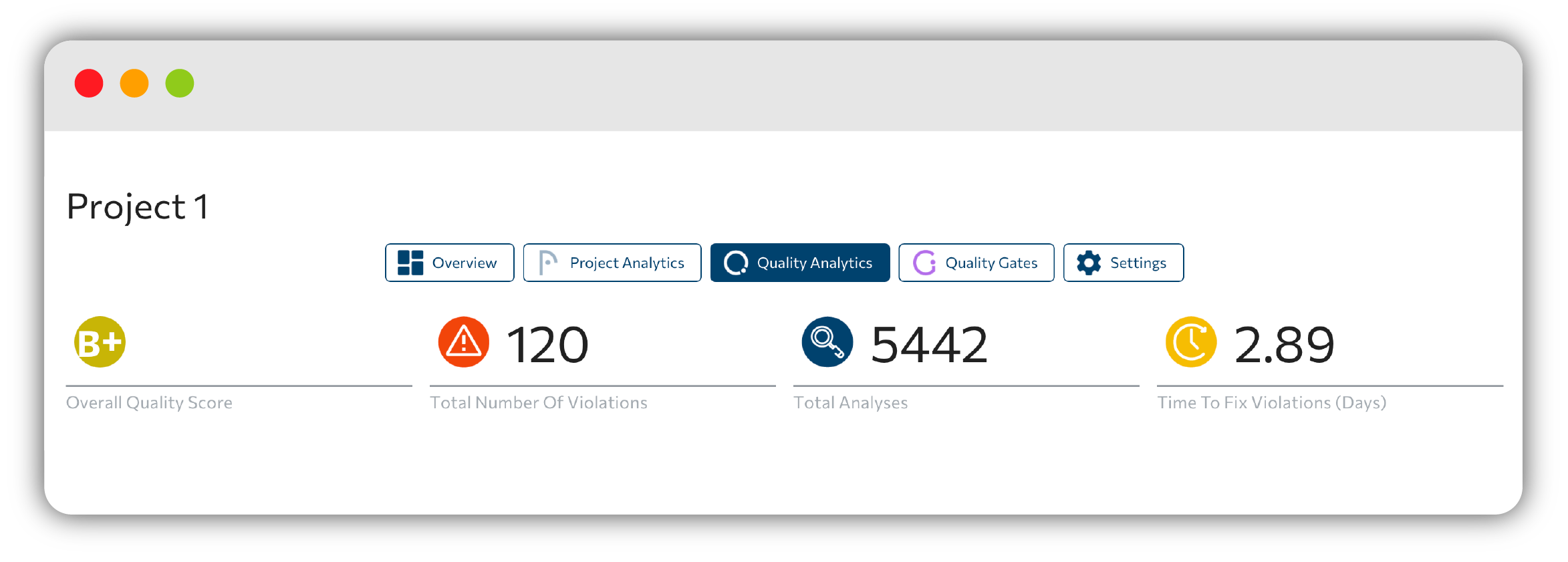Click the Overall Quality Score label

(149, 403)
